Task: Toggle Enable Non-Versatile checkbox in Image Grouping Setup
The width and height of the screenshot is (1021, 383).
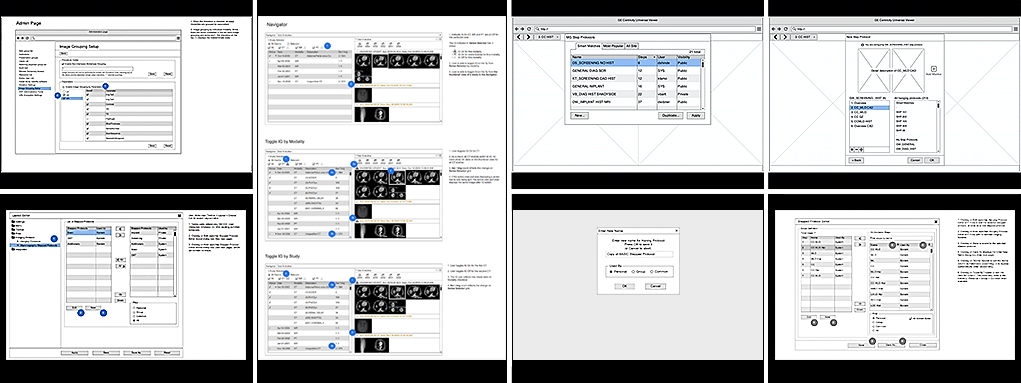Action: [x=63, y=64]
